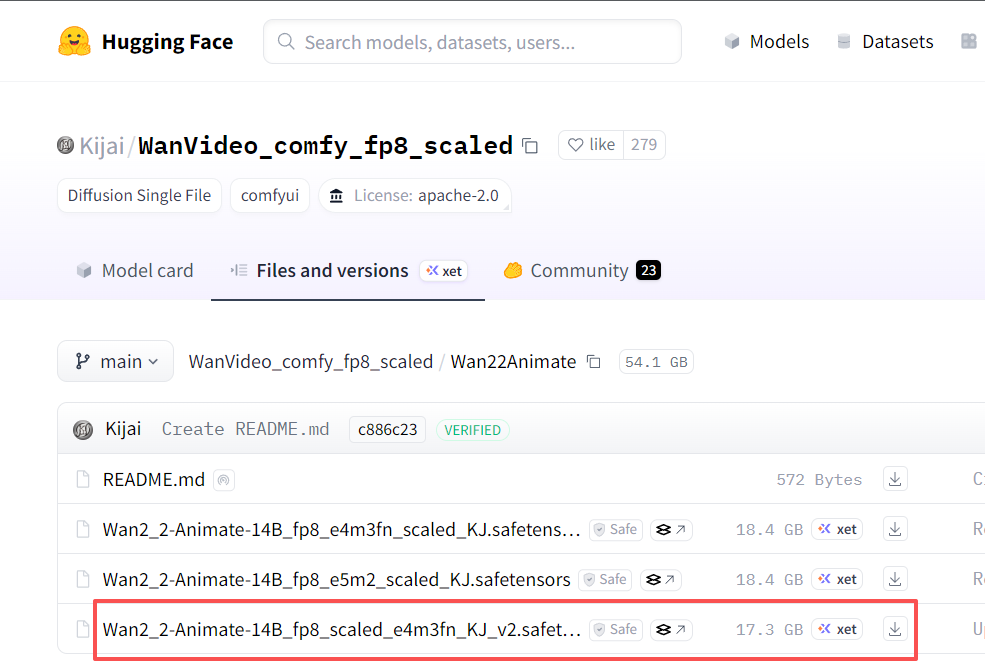Image resolution: width=985 pixels, height=670 pixels.
Task: Click the Kijai avatar beside repository title
Action: coord(65,145)
